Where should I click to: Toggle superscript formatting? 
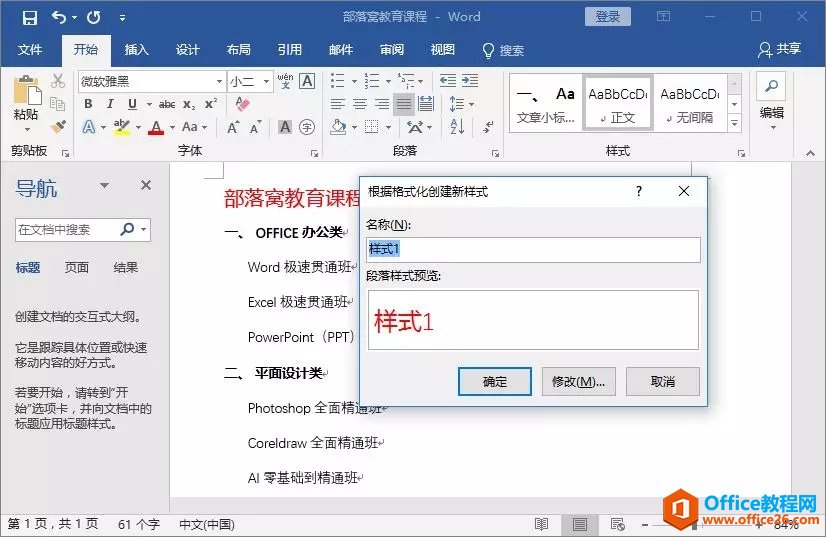click(x=211, y=103)
